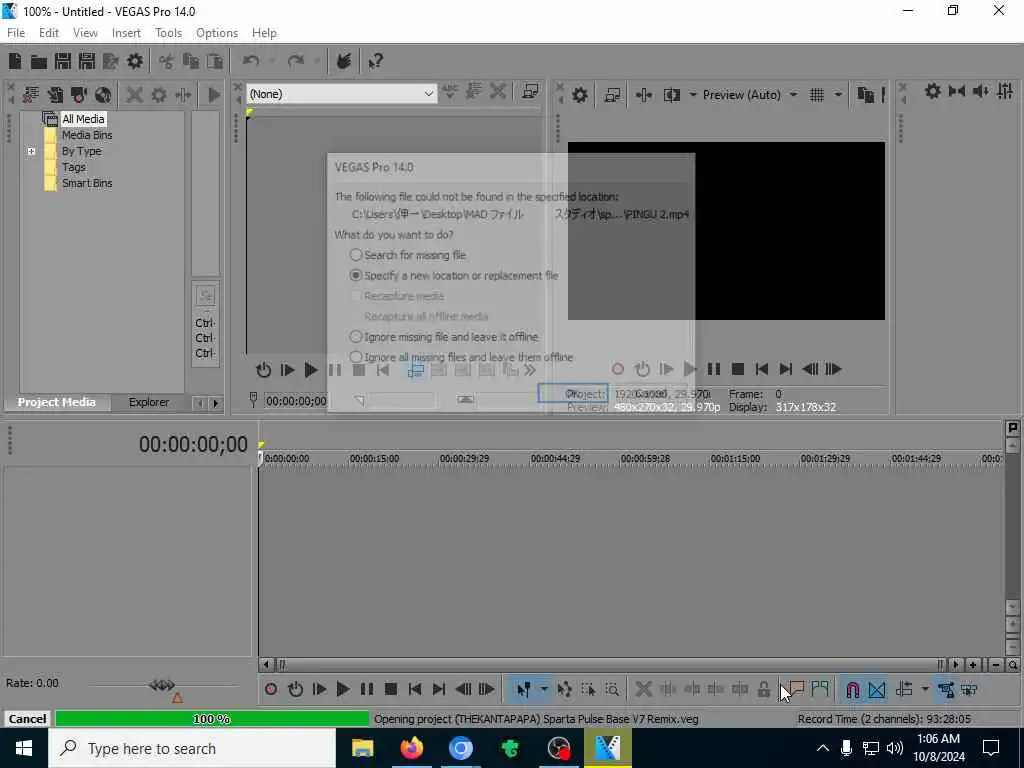Select the Zoom Edit tool
Image resolution: width=1024 pixels, height=768 pixels.
click(612, 689)
